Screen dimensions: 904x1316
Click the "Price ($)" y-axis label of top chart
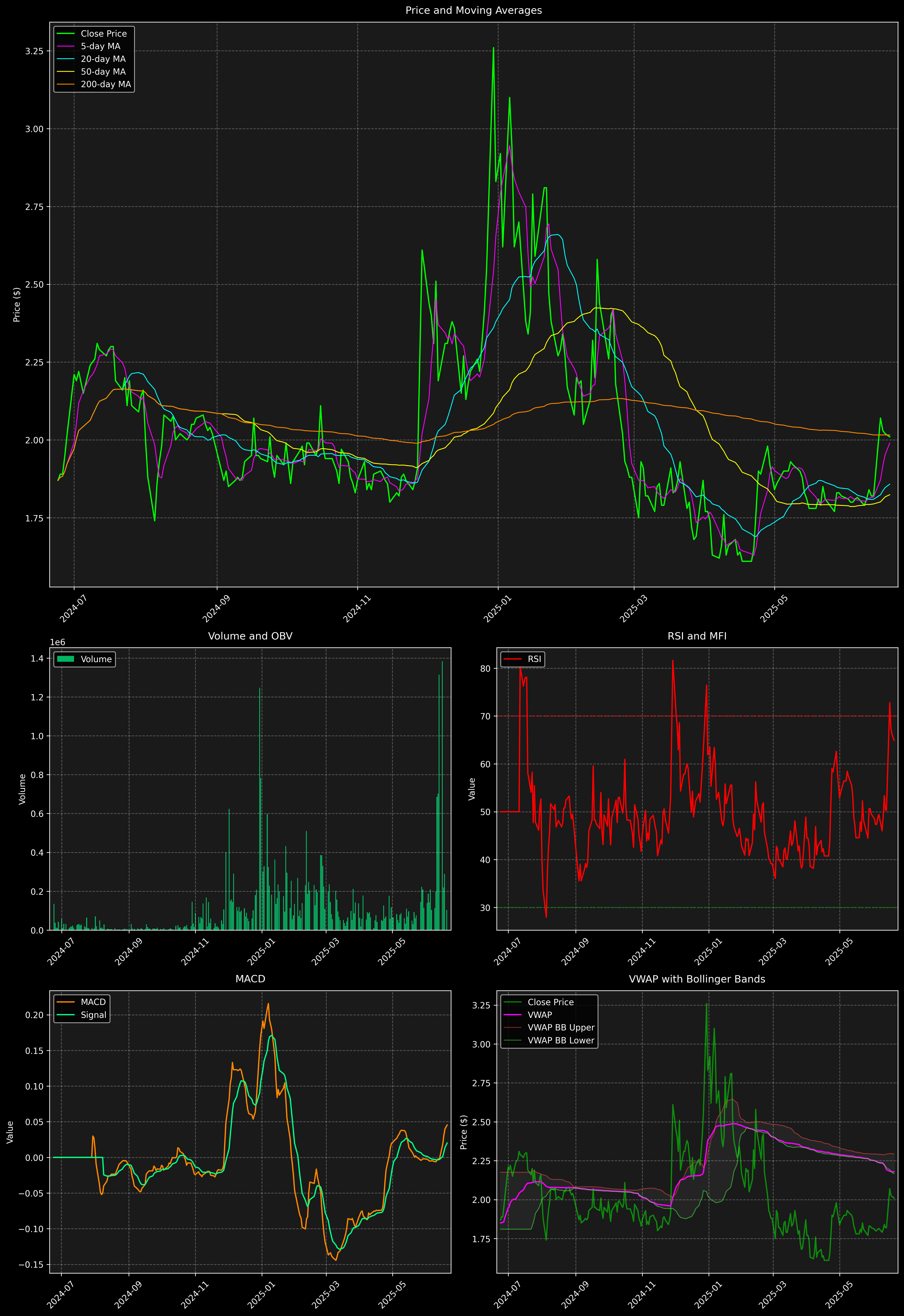click(x=17, y=305)
